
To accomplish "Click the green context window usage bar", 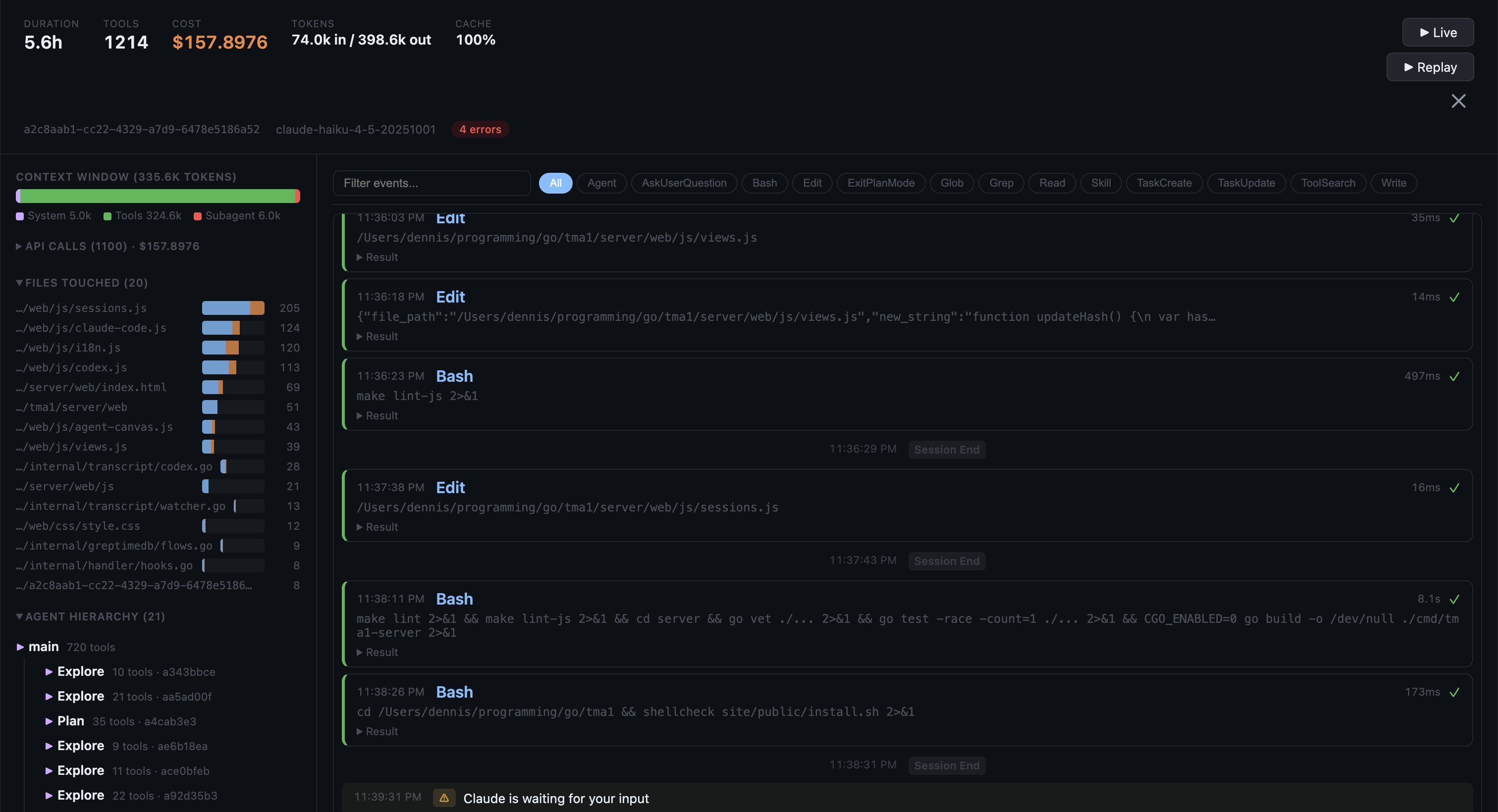I will [157, 196].
